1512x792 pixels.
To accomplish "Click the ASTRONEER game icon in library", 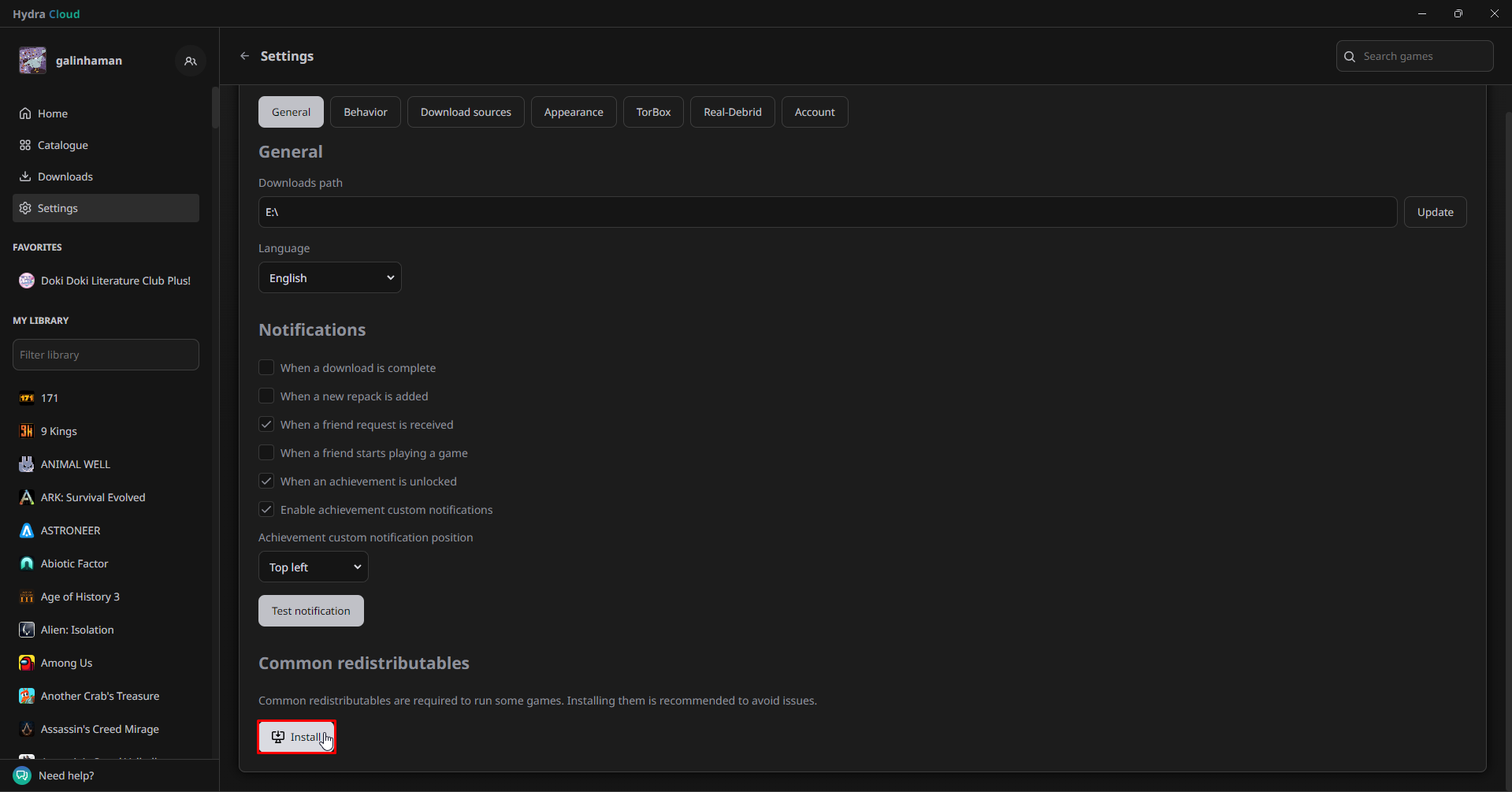I will (27, 530).
